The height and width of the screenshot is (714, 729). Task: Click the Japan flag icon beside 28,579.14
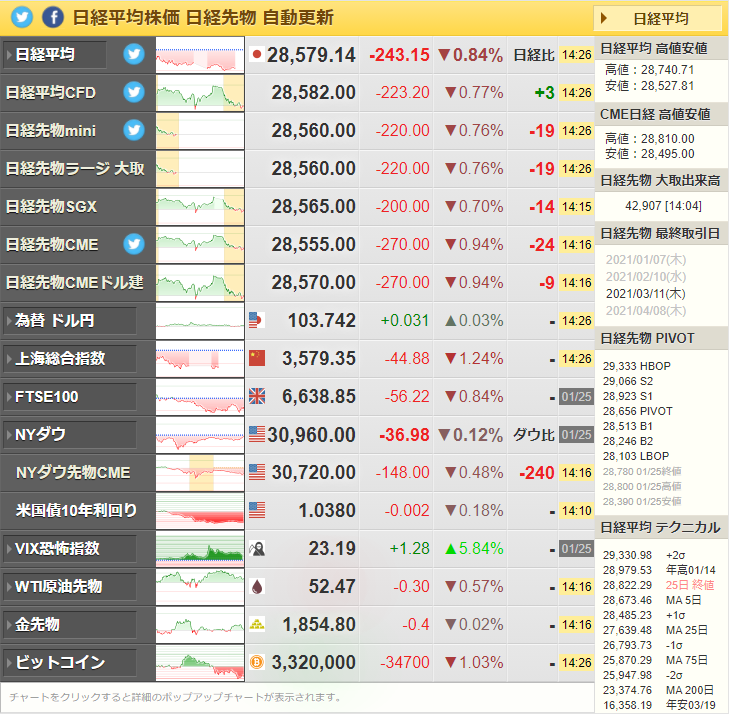[257, 54]
